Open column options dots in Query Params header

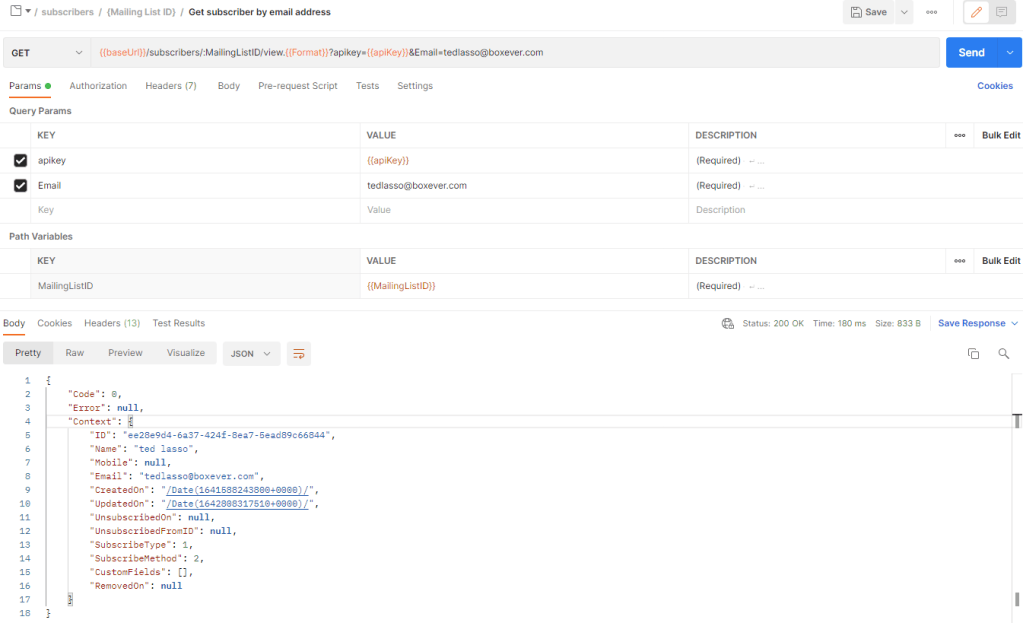(x=959, y=135)
